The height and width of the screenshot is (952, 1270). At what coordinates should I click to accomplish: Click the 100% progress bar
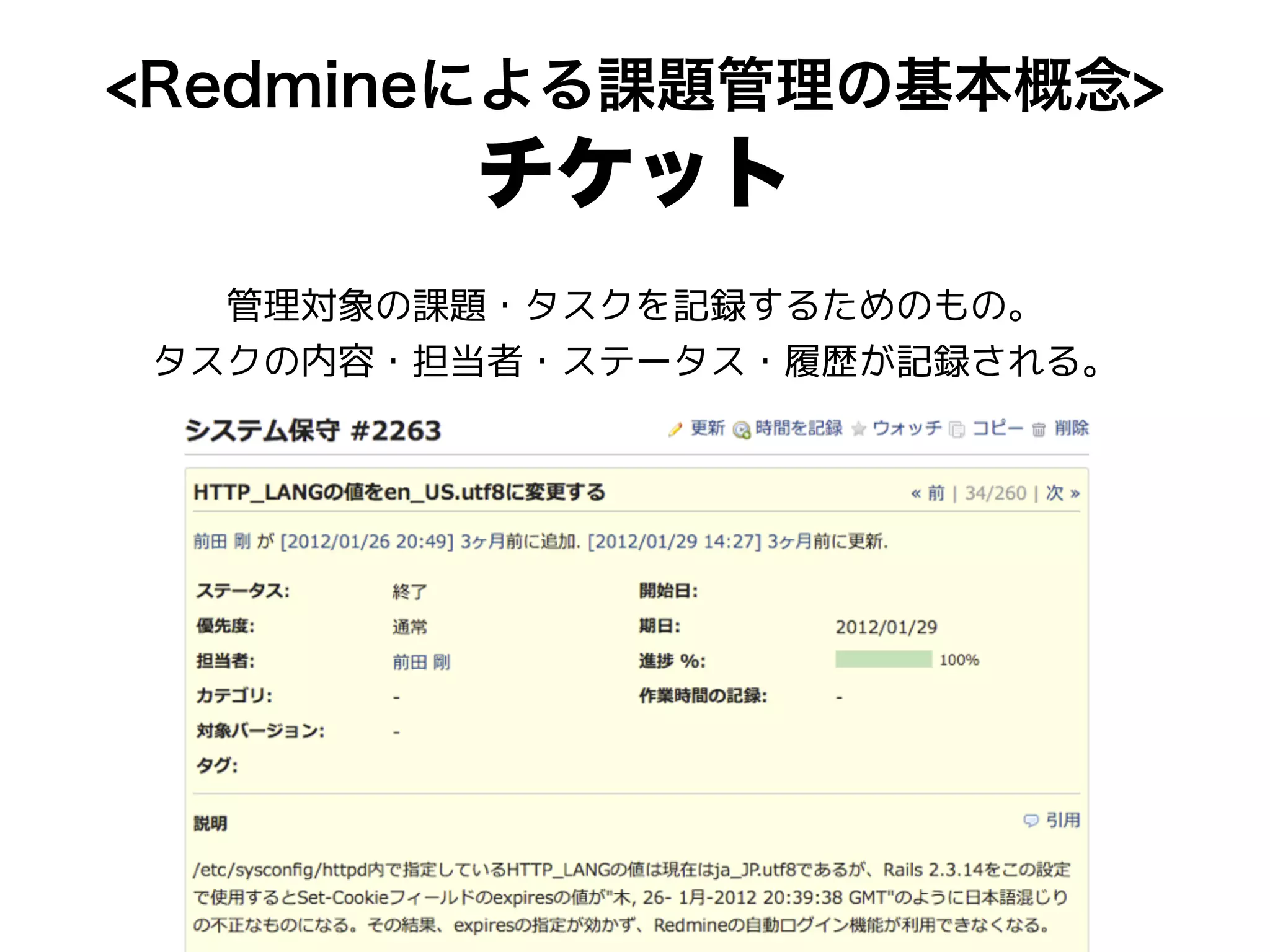(x=884, y=659)
